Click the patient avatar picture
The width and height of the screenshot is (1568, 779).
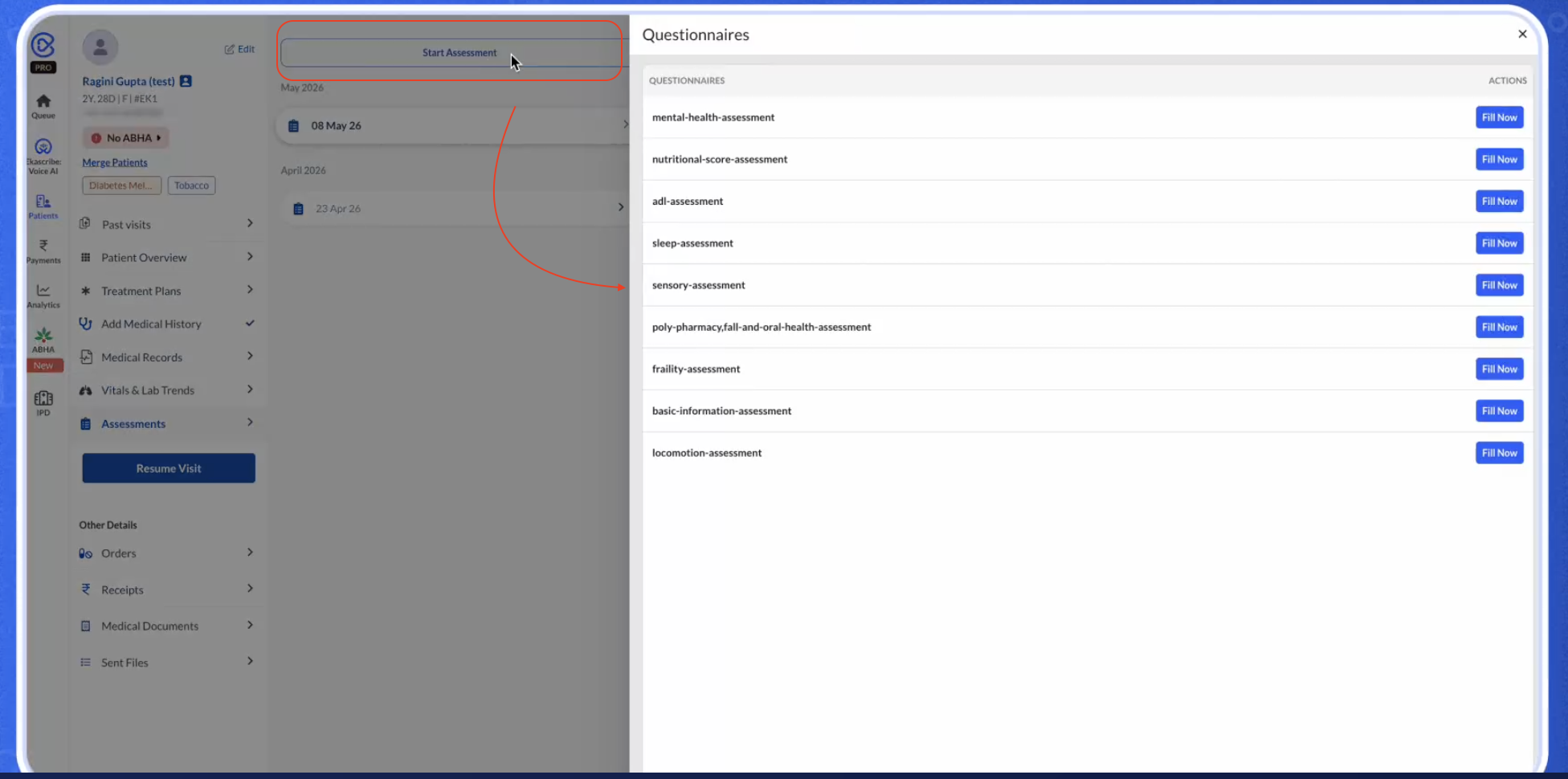point(100,48)
